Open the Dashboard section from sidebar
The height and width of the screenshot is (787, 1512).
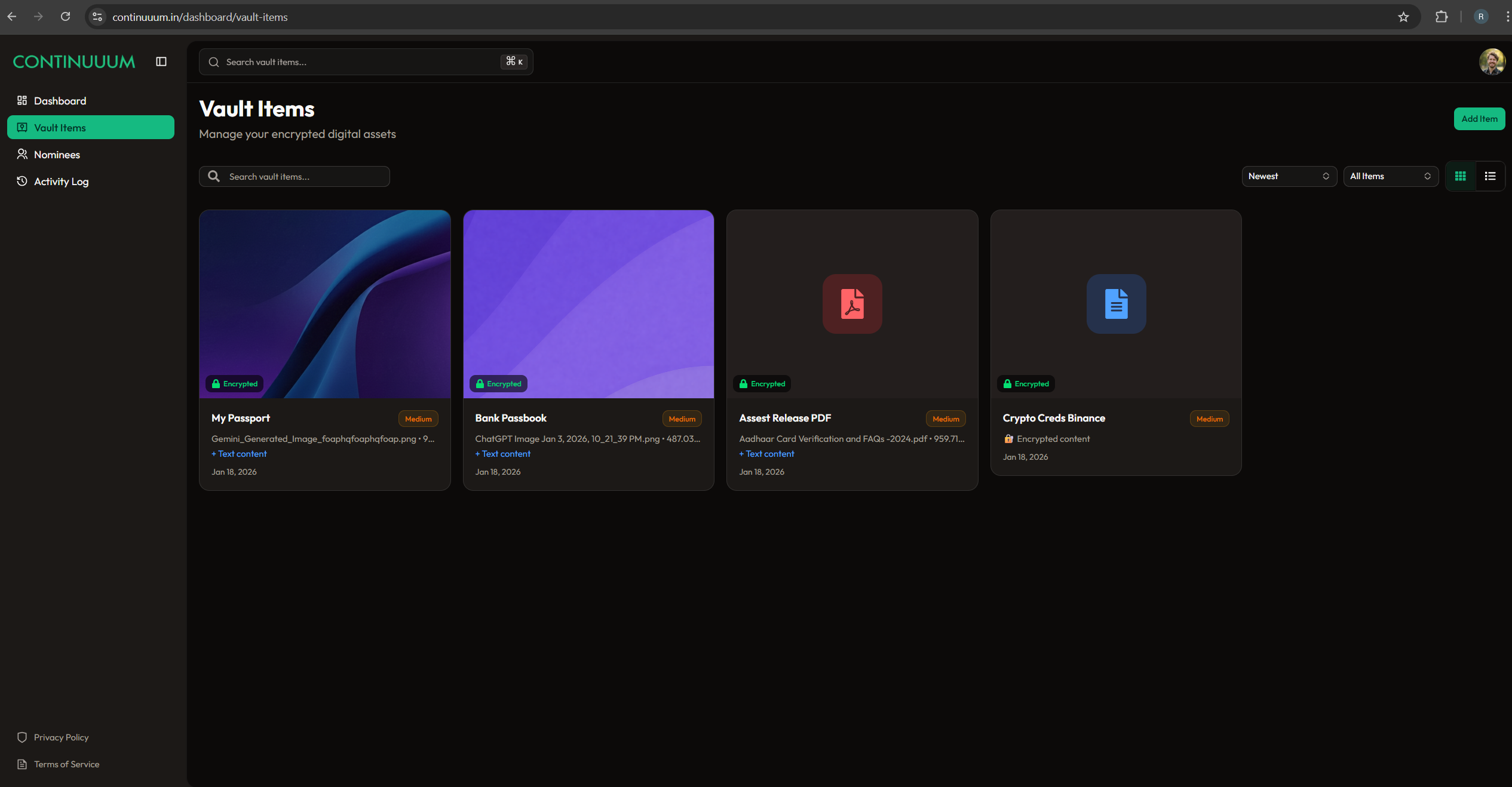60,100
